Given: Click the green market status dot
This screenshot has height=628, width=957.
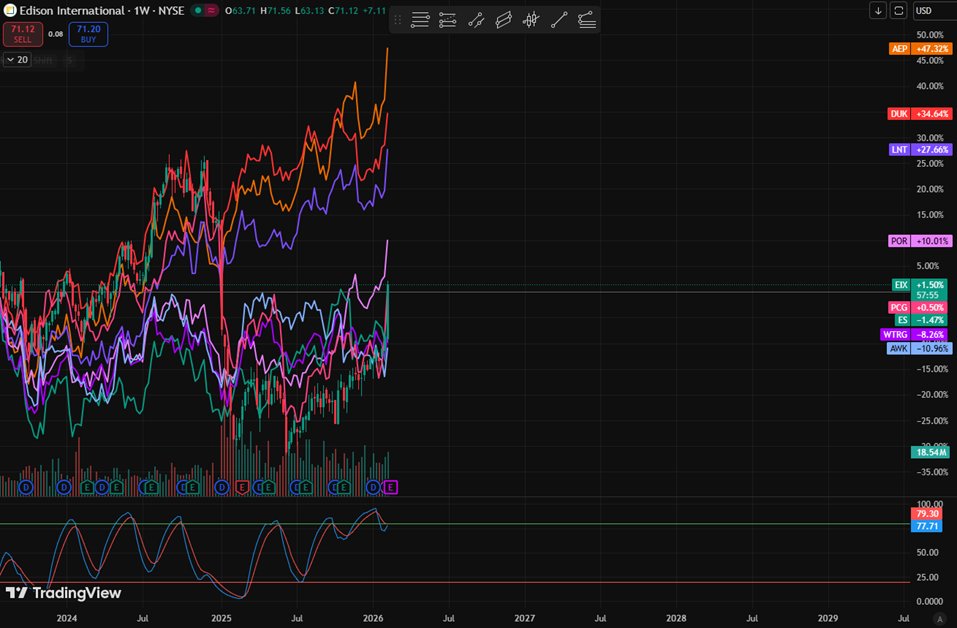Looking at the screenshot, I should (x=198, y=10).
